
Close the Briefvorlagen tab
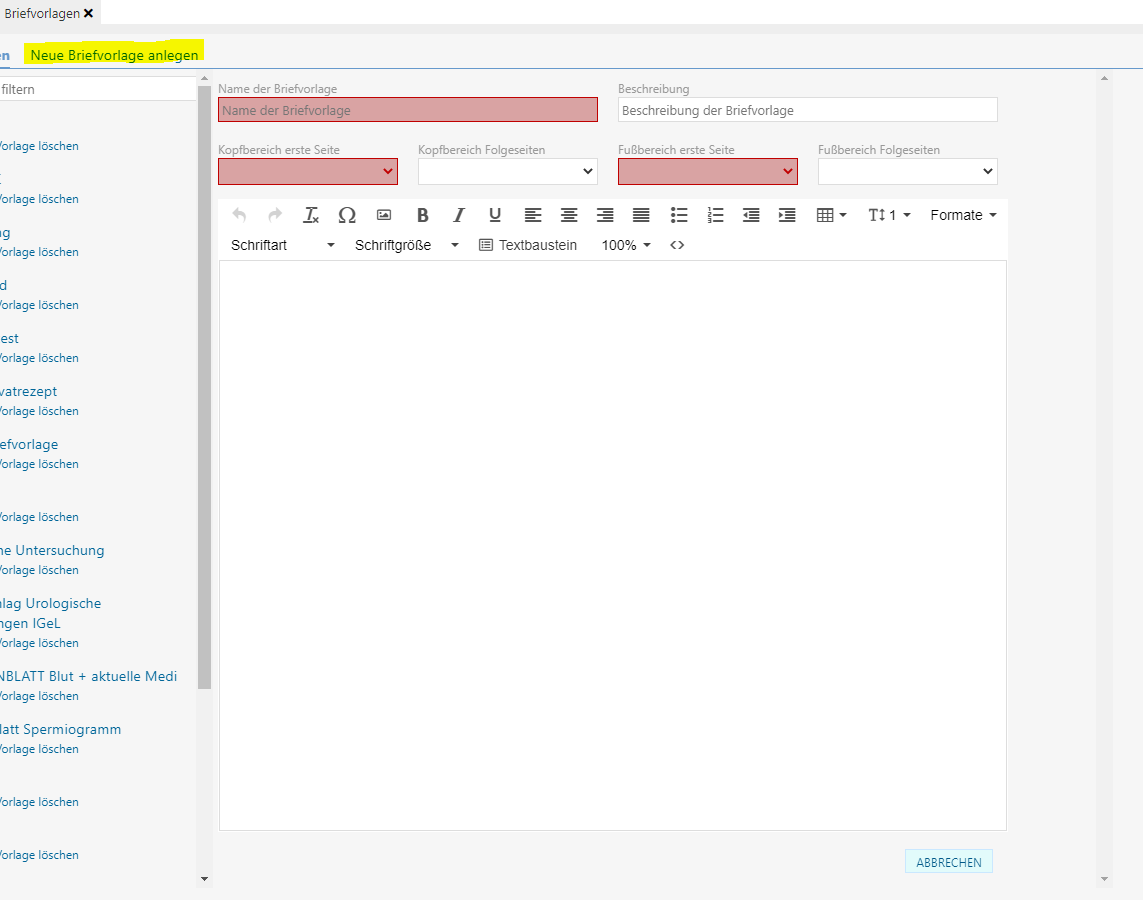point(89,13)
